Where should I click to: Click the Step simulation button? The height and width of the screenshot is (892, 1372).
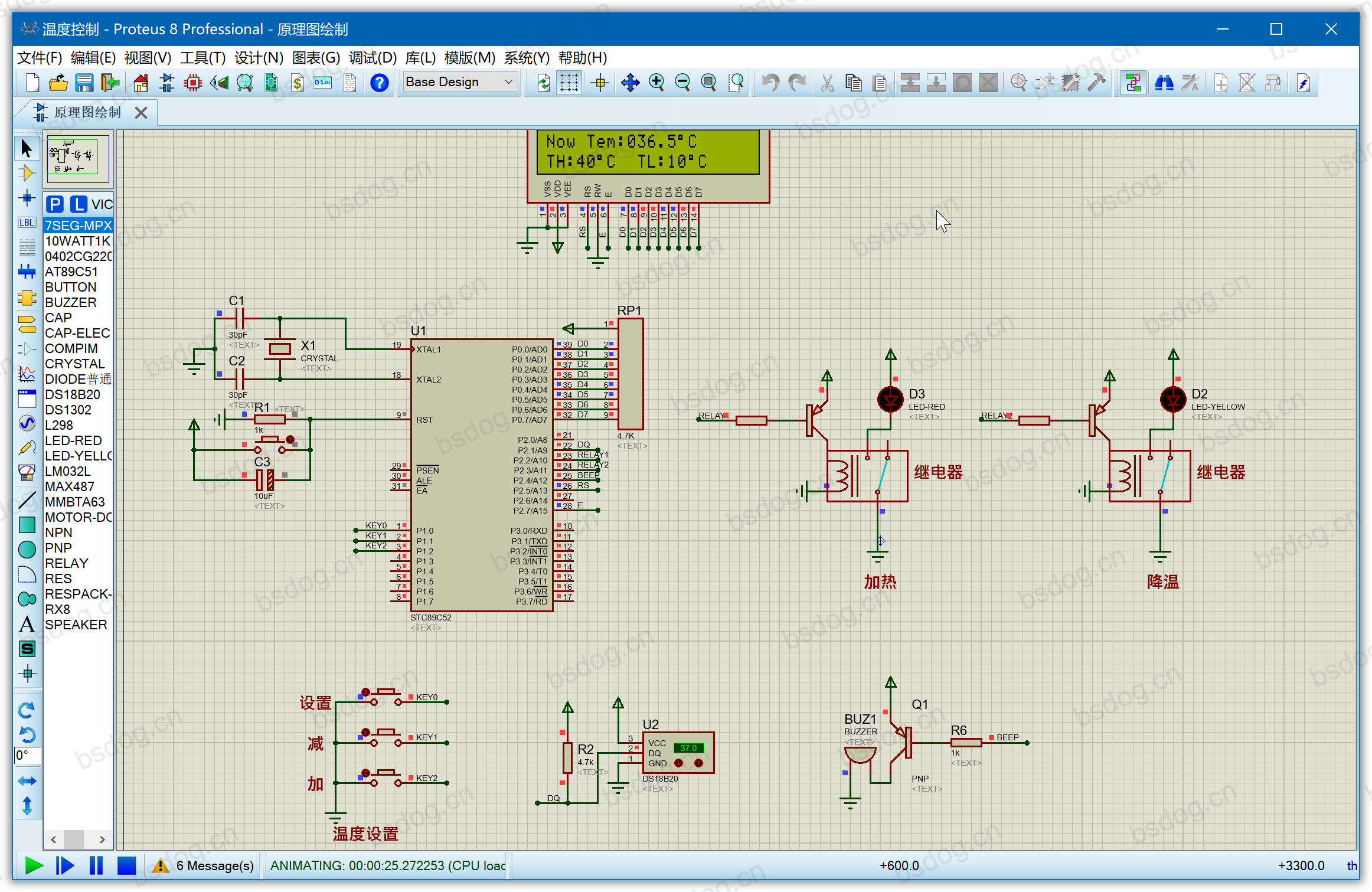[65, 866]
